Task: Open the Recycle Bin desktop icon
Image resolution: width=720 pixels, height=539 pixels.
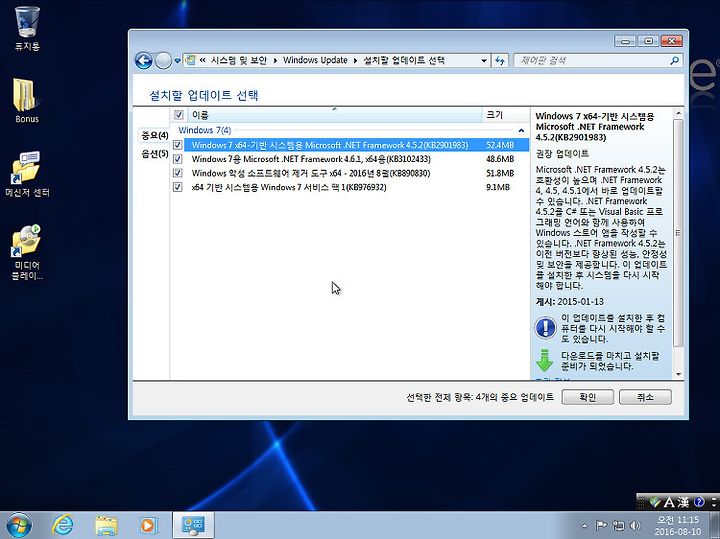Action: tap(27, 28)
